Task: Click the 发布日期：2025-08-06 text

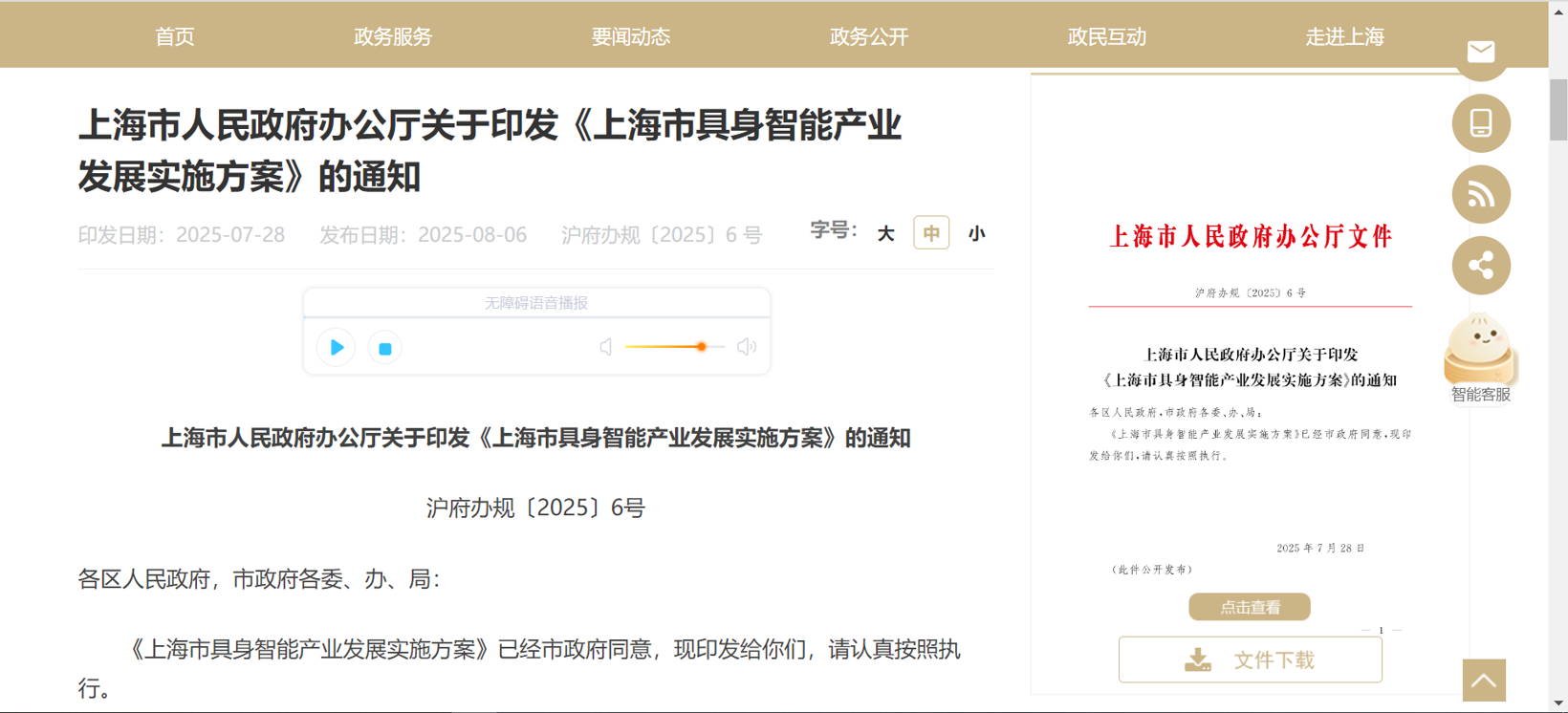Action: point(424,235)
